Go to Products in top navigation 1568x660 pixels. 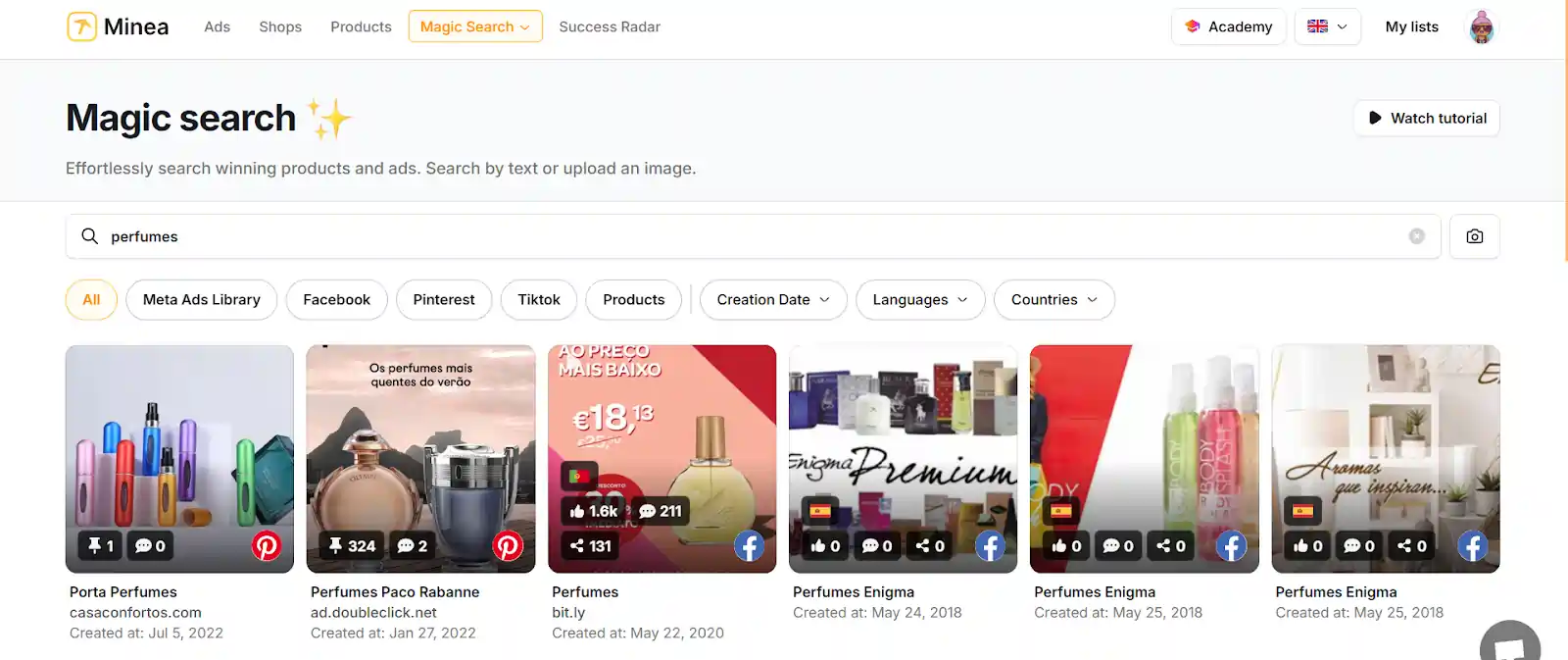click(x=361, y=26)
